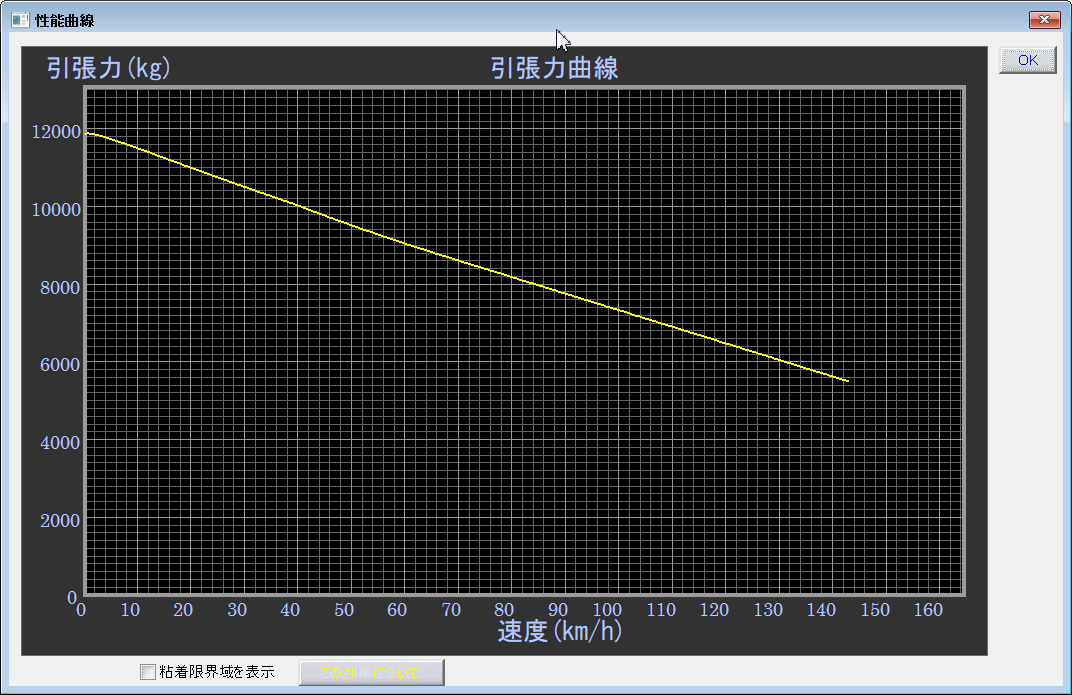This screenshot has height=695, width=1072.
Task: Click the 160 x-axis tick label
Action: [928, 610]
